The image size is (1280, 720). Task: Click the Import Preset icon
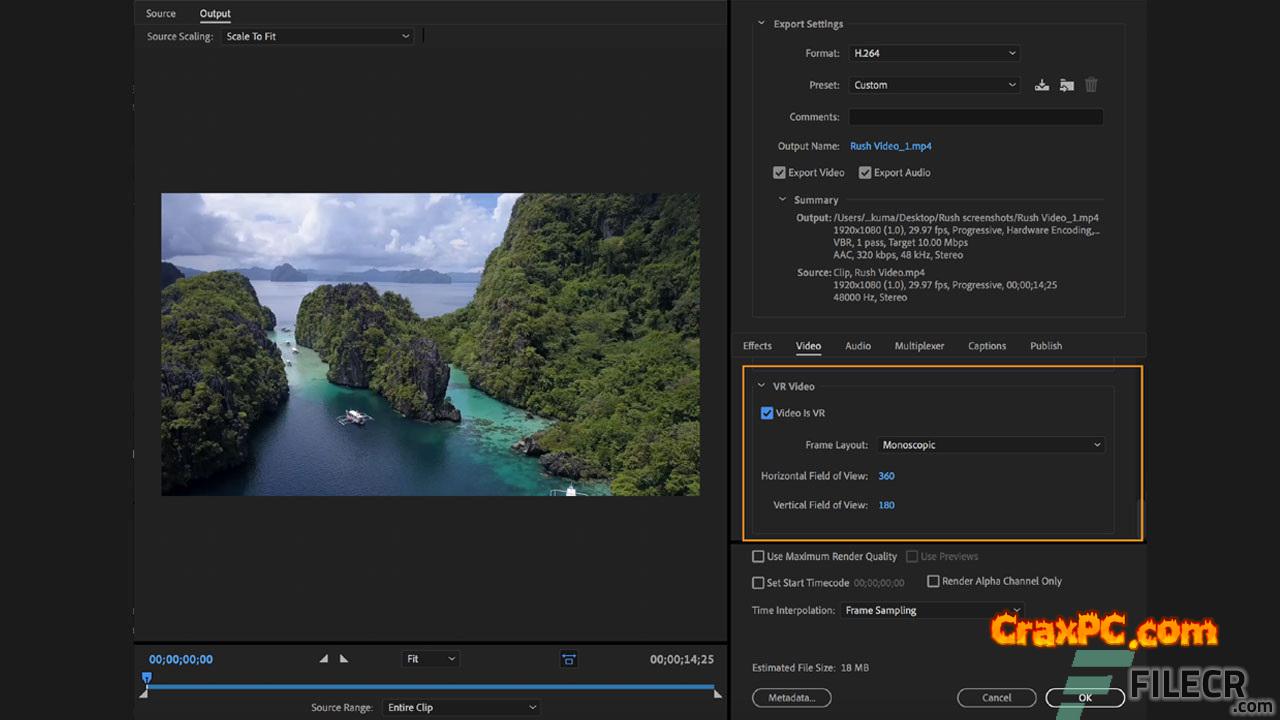pos(1066,85)
